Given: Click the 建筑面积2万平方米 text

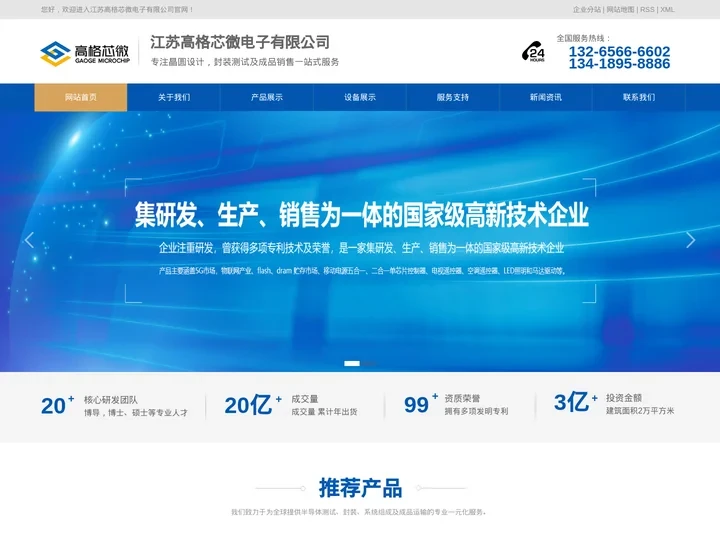Looking at the screenshot, I should [640, 411].
